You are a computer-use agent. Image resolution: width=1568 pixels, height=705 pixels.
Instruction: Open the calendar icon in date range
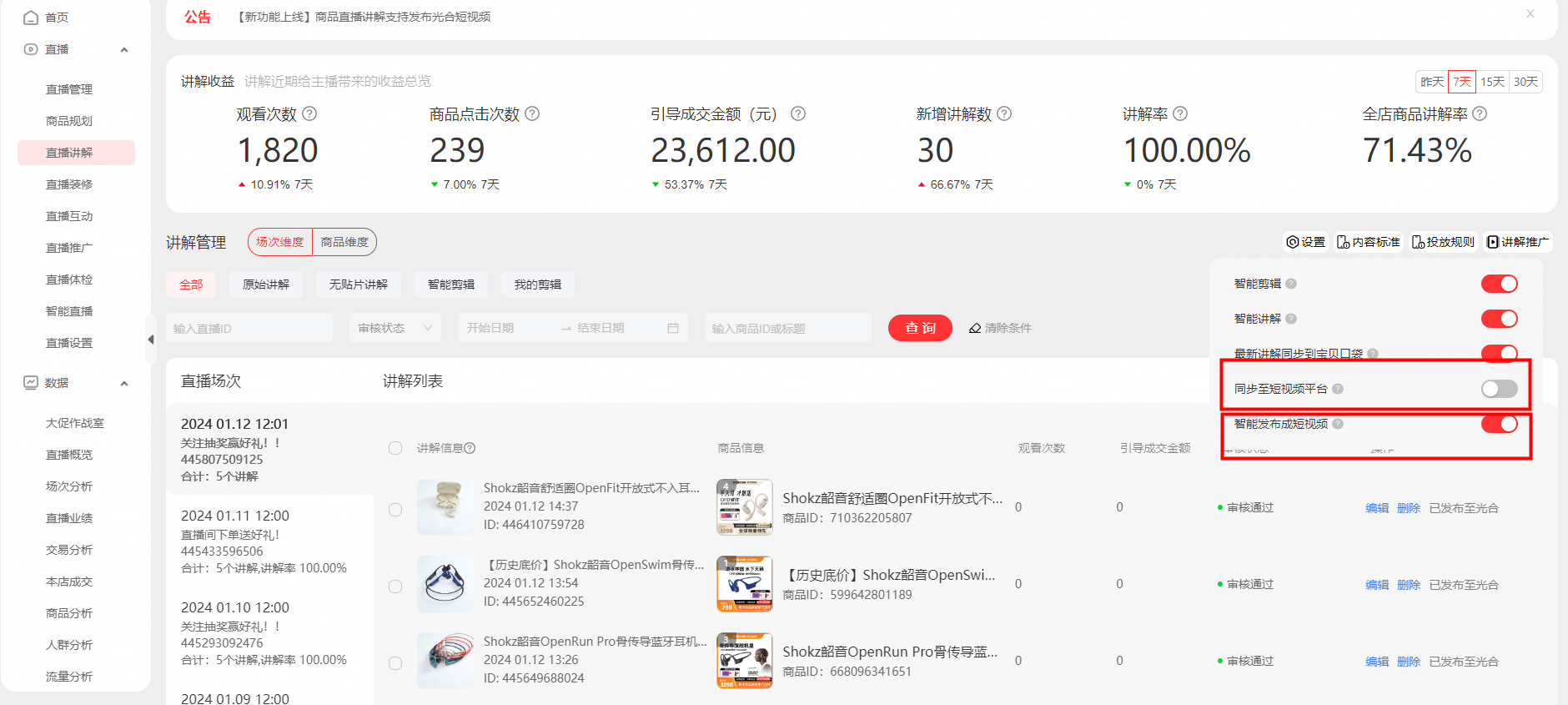coord(673,328)
